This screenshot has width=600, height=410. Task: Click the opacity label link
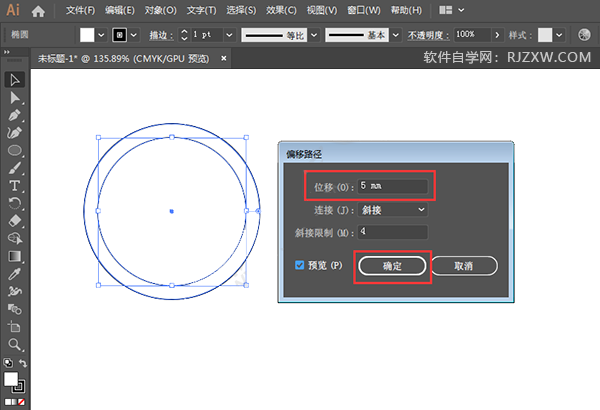point(428,36)
